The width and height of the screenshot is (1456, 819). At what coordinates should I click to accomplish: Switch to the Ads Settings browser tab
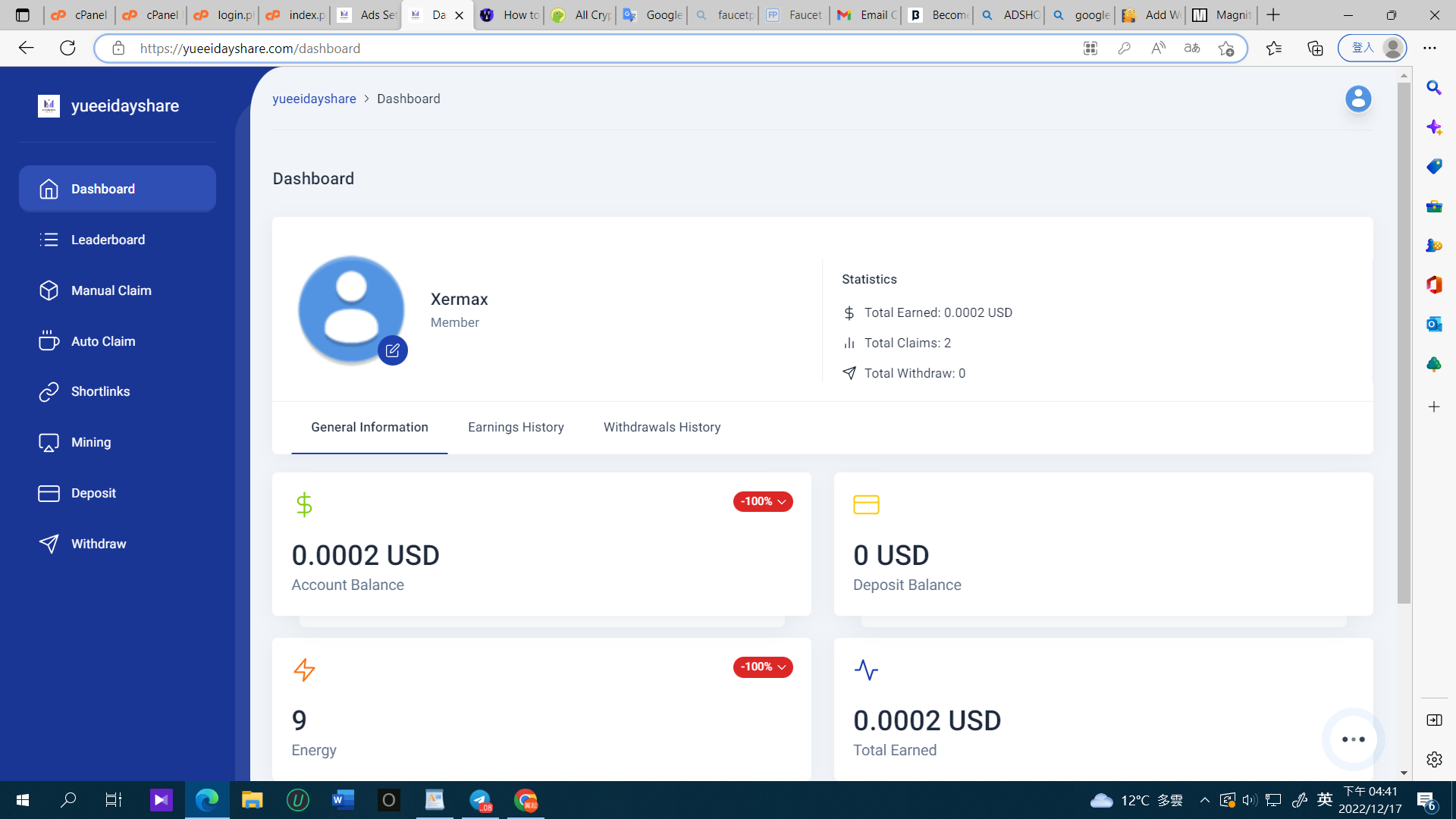pos(366,15)
